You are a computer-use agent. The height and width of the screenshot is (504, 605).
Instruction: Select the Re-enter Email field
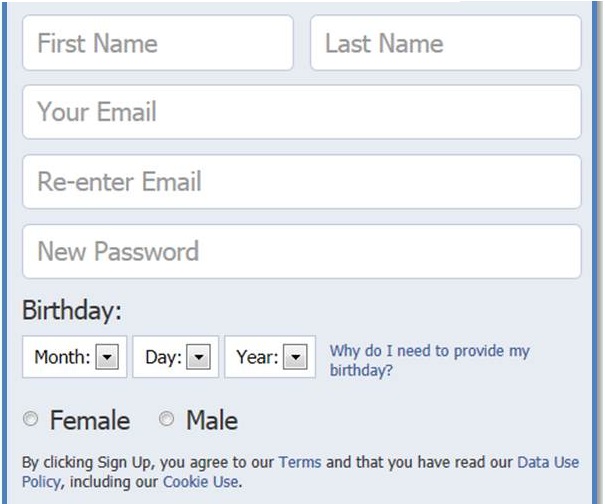coord(301,182)
